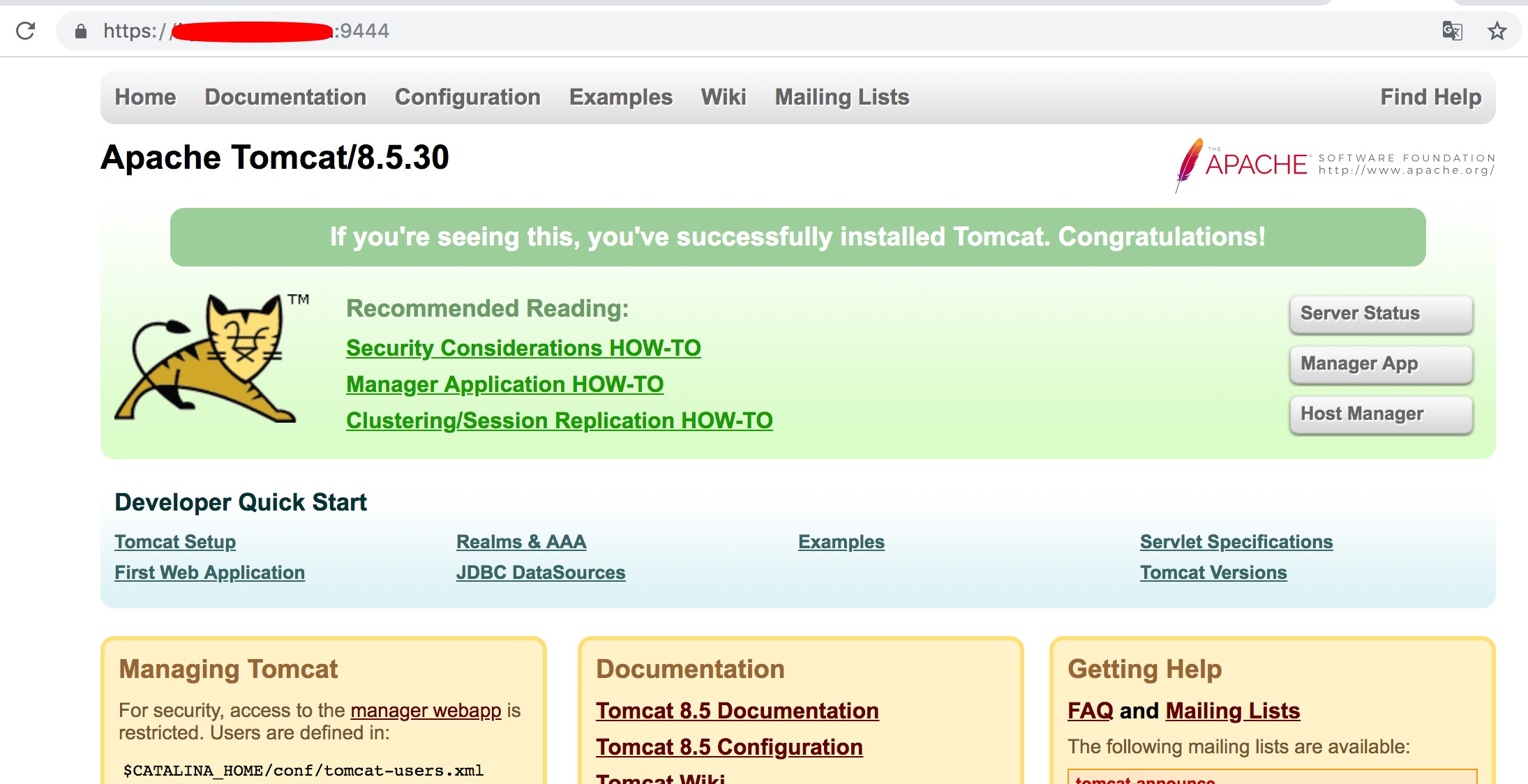This screenshot has width=1528, height=784.
Task: Click the Apache Tomcat/8.5.30 heading
Action: click(x=275, y=157)
